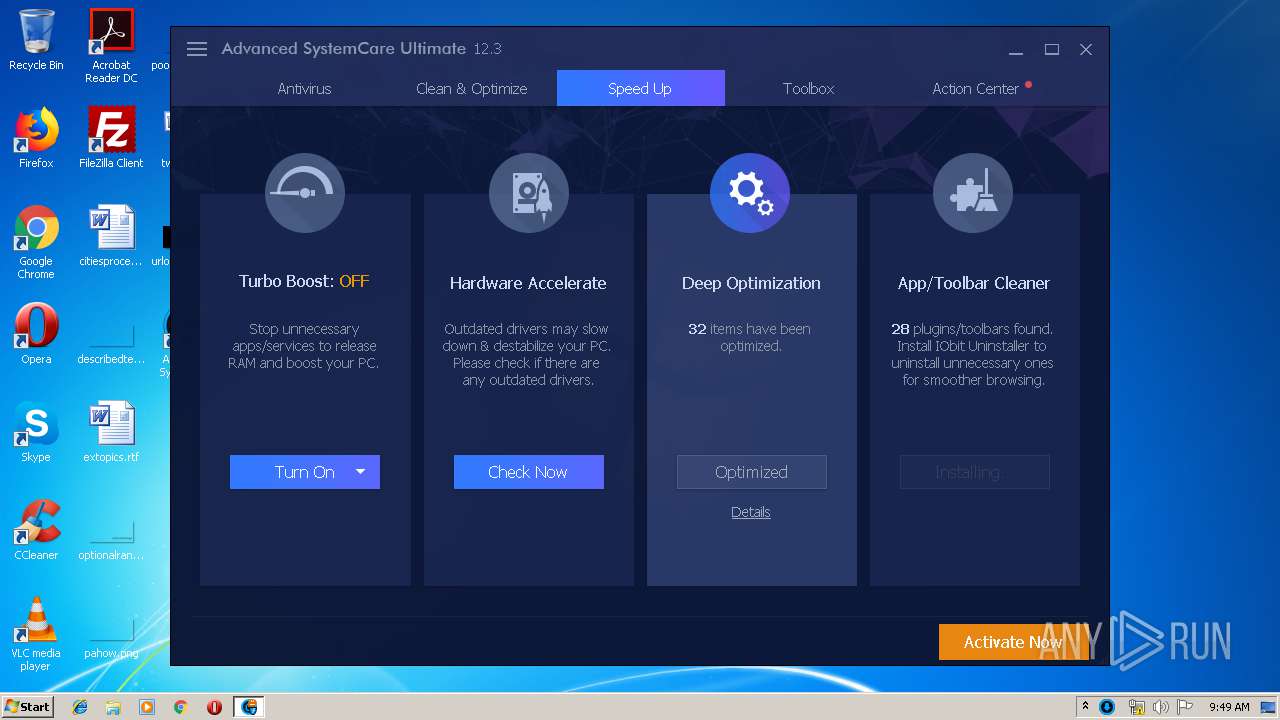Open the File Explorer taskbar icon
Screen dimensions: 1280x720
click(x=113, y=707)
